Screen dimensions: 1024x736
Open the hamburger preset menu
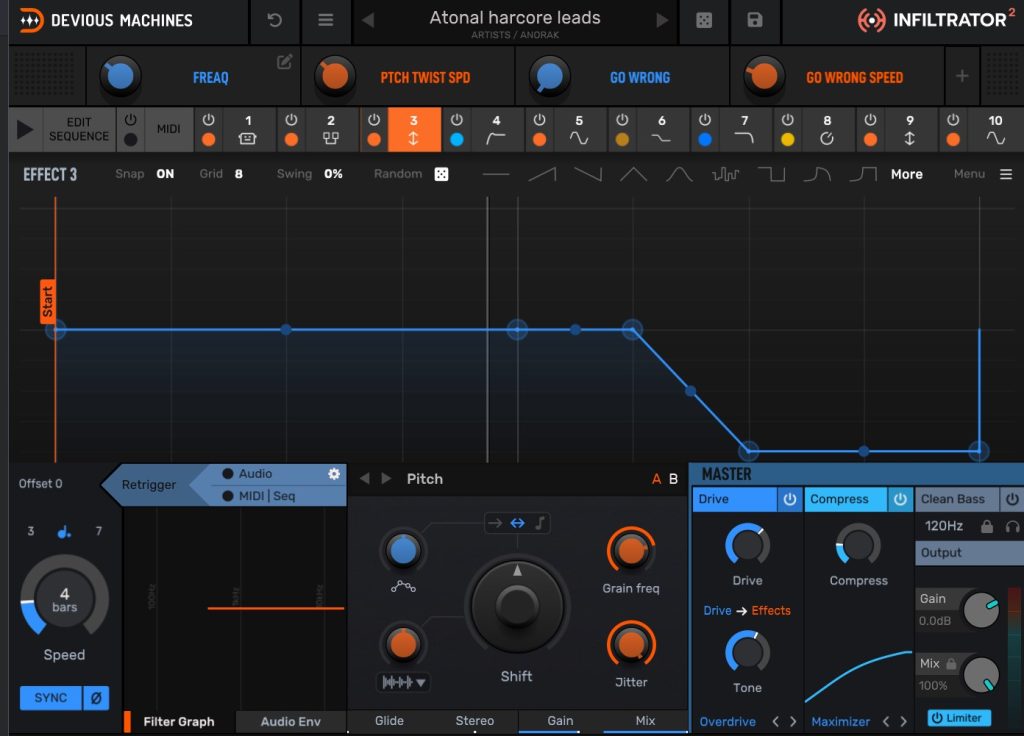tap(325, 20)
